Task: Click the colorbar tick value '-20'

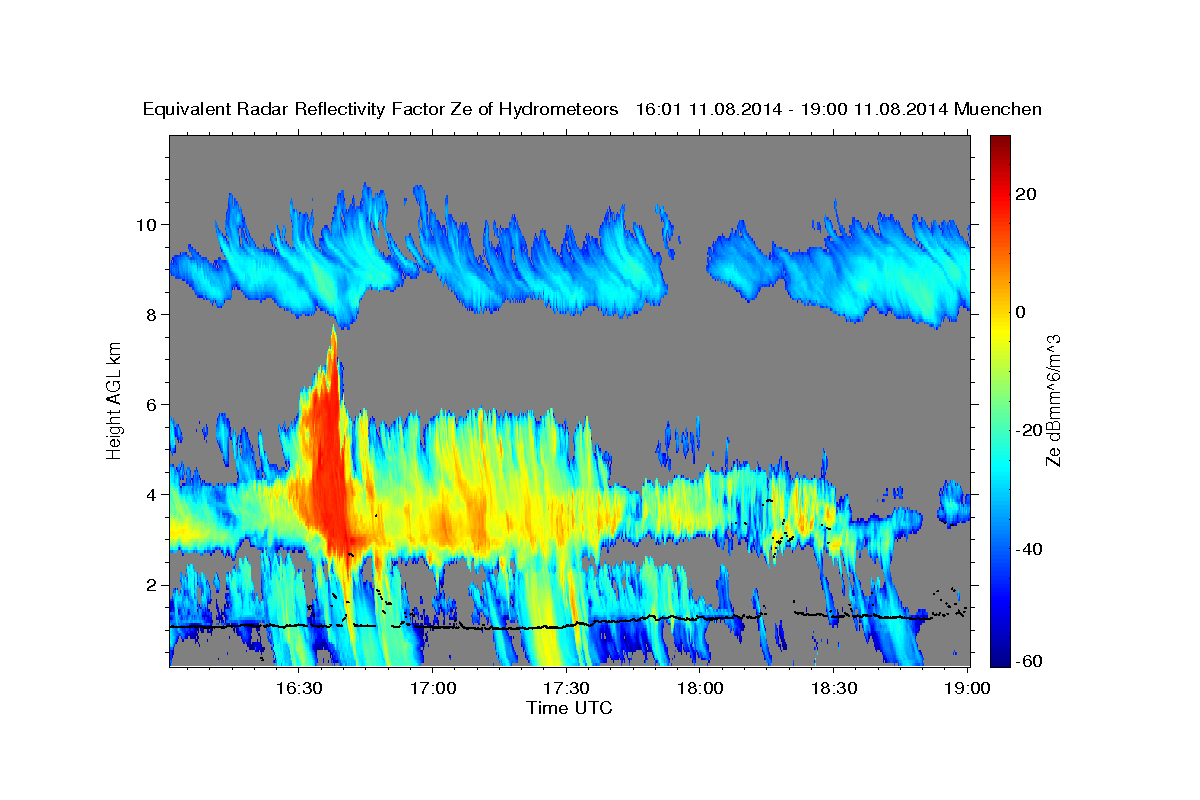Action: 1028,430
